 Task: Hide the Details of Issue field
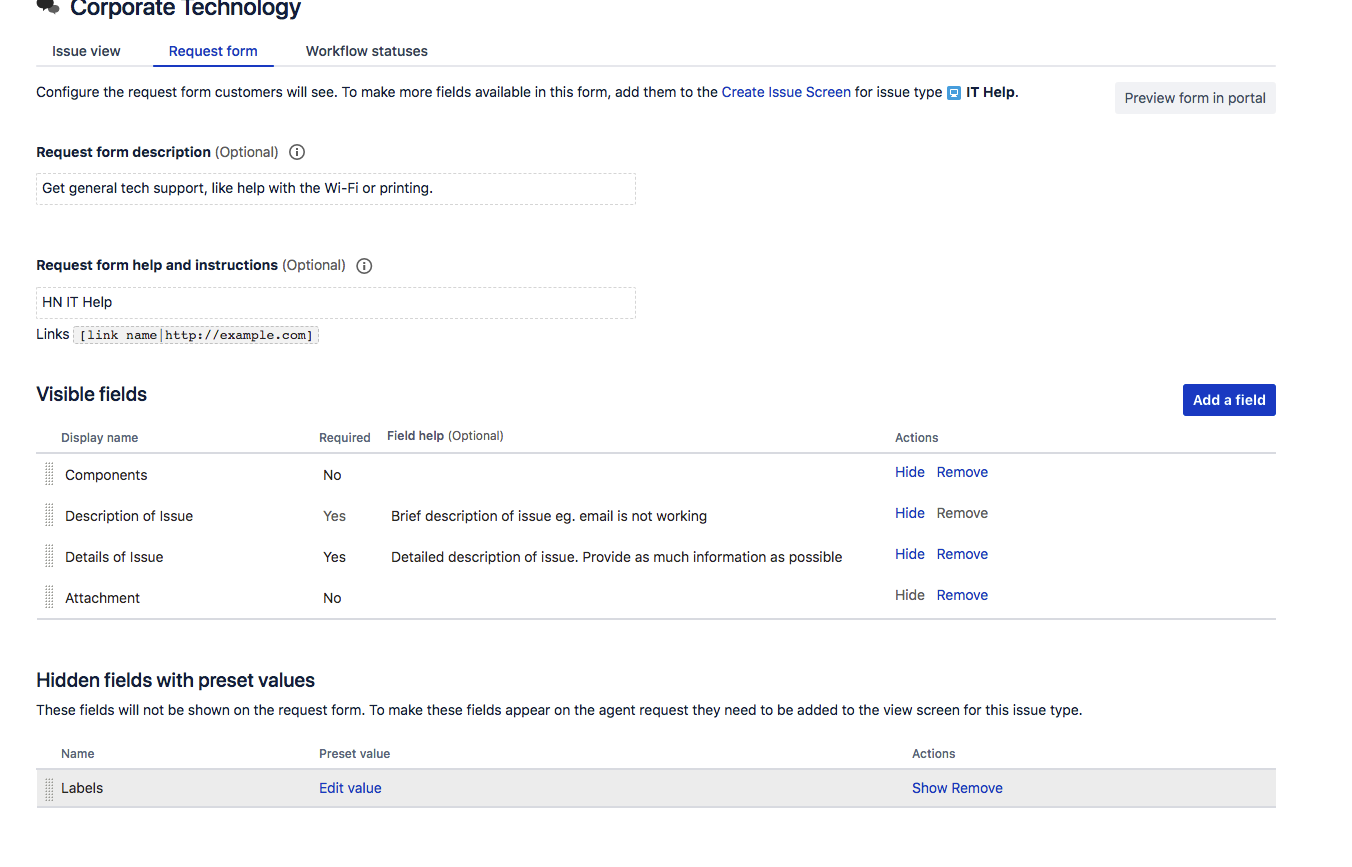pos(909,553)
